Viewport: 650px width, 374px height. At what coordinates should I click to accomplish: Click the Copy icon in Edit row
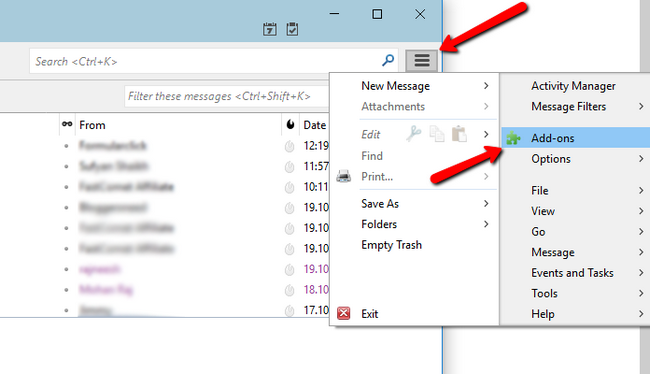pos(437,134)
